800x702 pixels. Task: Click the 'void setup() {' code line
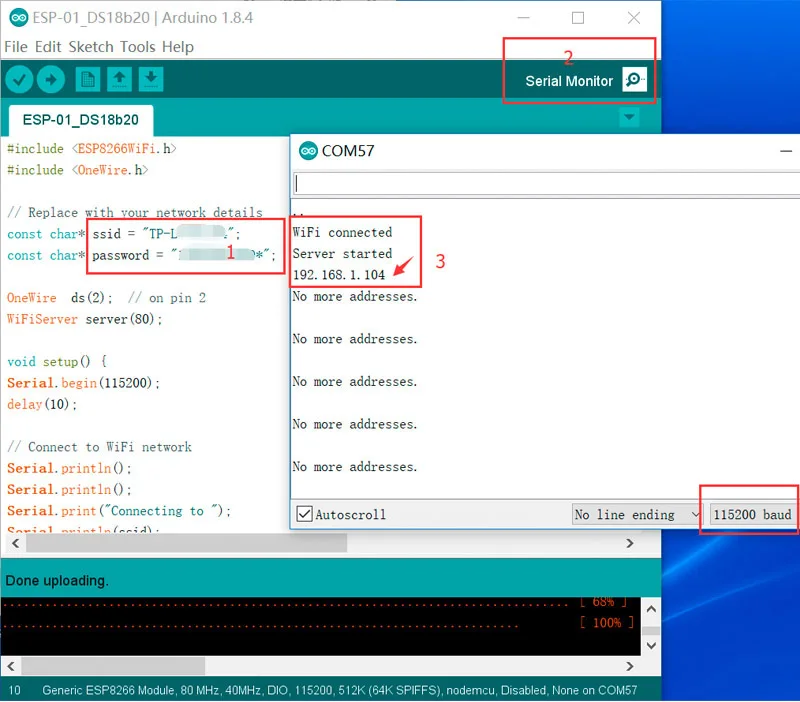coord(57,361)
